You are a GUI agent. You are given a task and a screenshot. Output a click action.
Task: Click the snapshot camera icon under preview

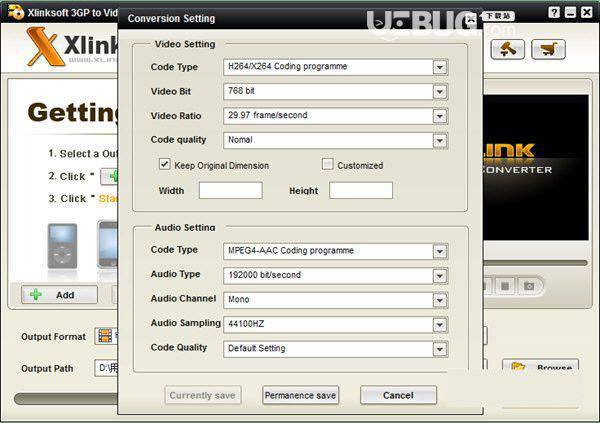(x=529, y=286)
